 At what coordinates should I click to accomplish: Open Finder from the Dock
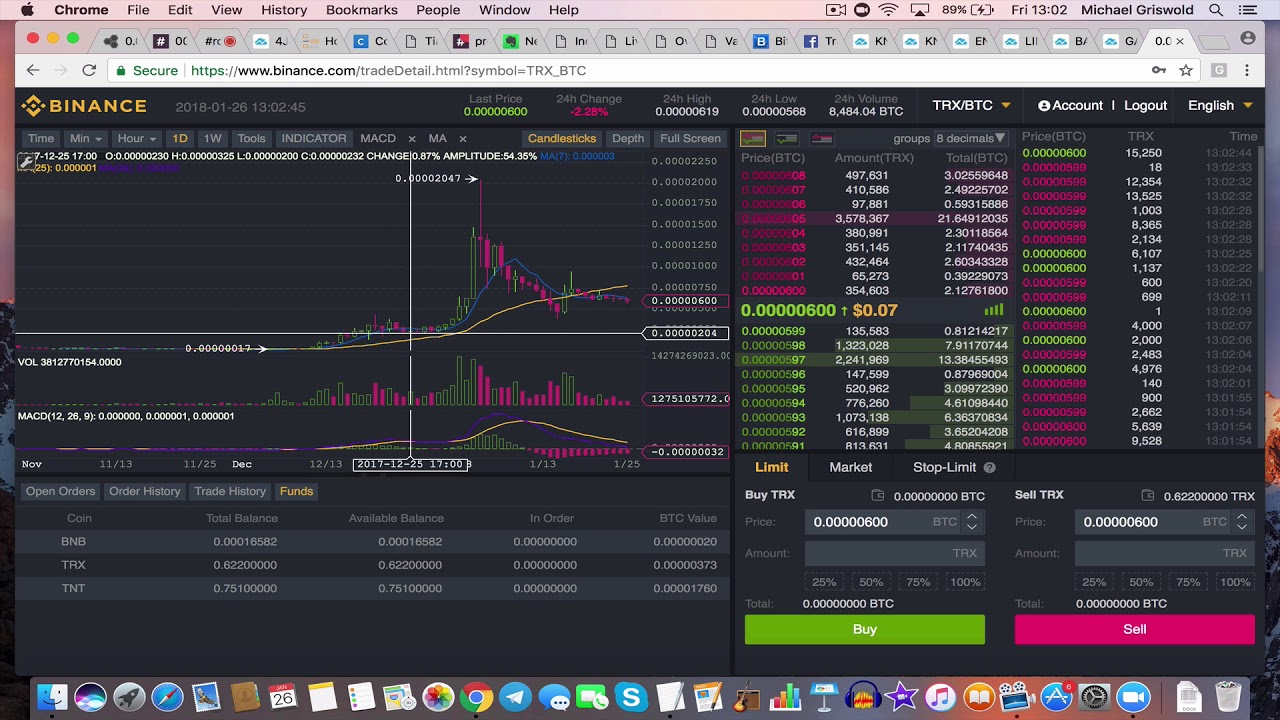[x=52, y=697]
